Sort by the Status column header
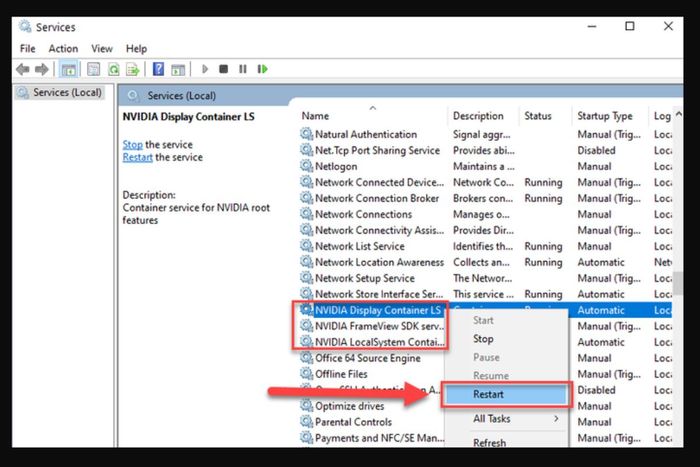Viewport: 700px width, 467px height. click(x=546, y=116)
